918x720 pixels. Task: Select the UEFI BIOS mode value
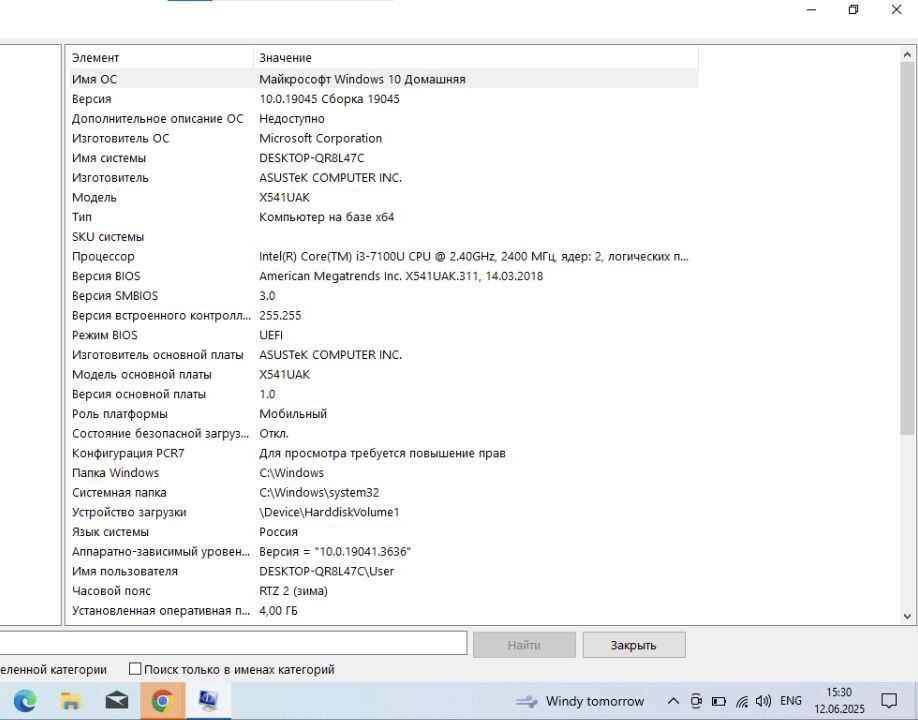pos(271,335)
